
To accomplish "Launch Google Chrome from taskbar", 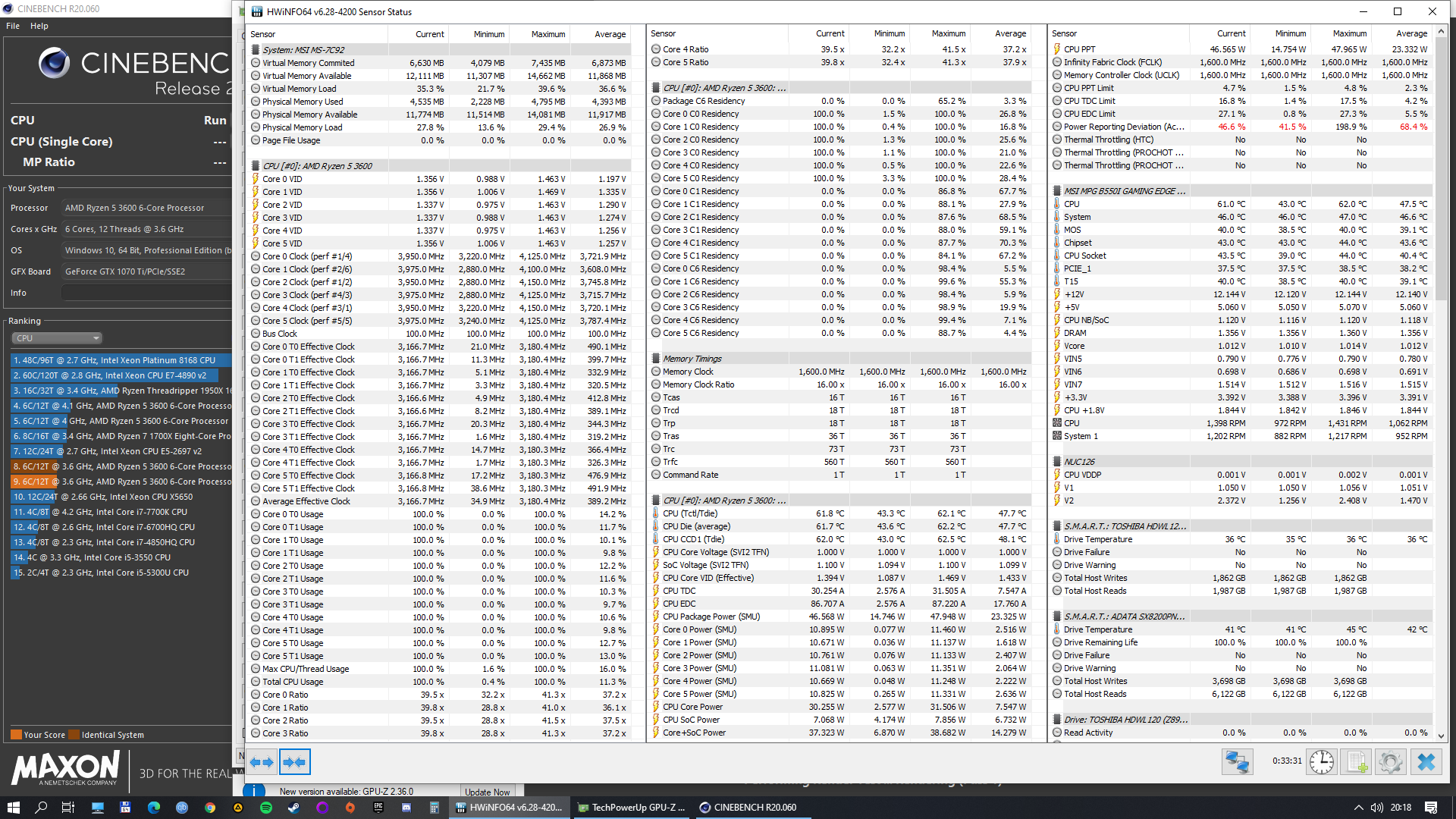I will pos(210,808).
